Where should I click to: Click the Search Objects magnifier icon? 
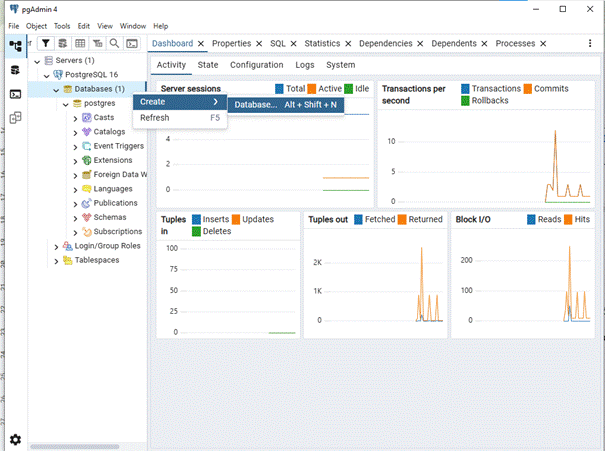click(x=115, y=44)
